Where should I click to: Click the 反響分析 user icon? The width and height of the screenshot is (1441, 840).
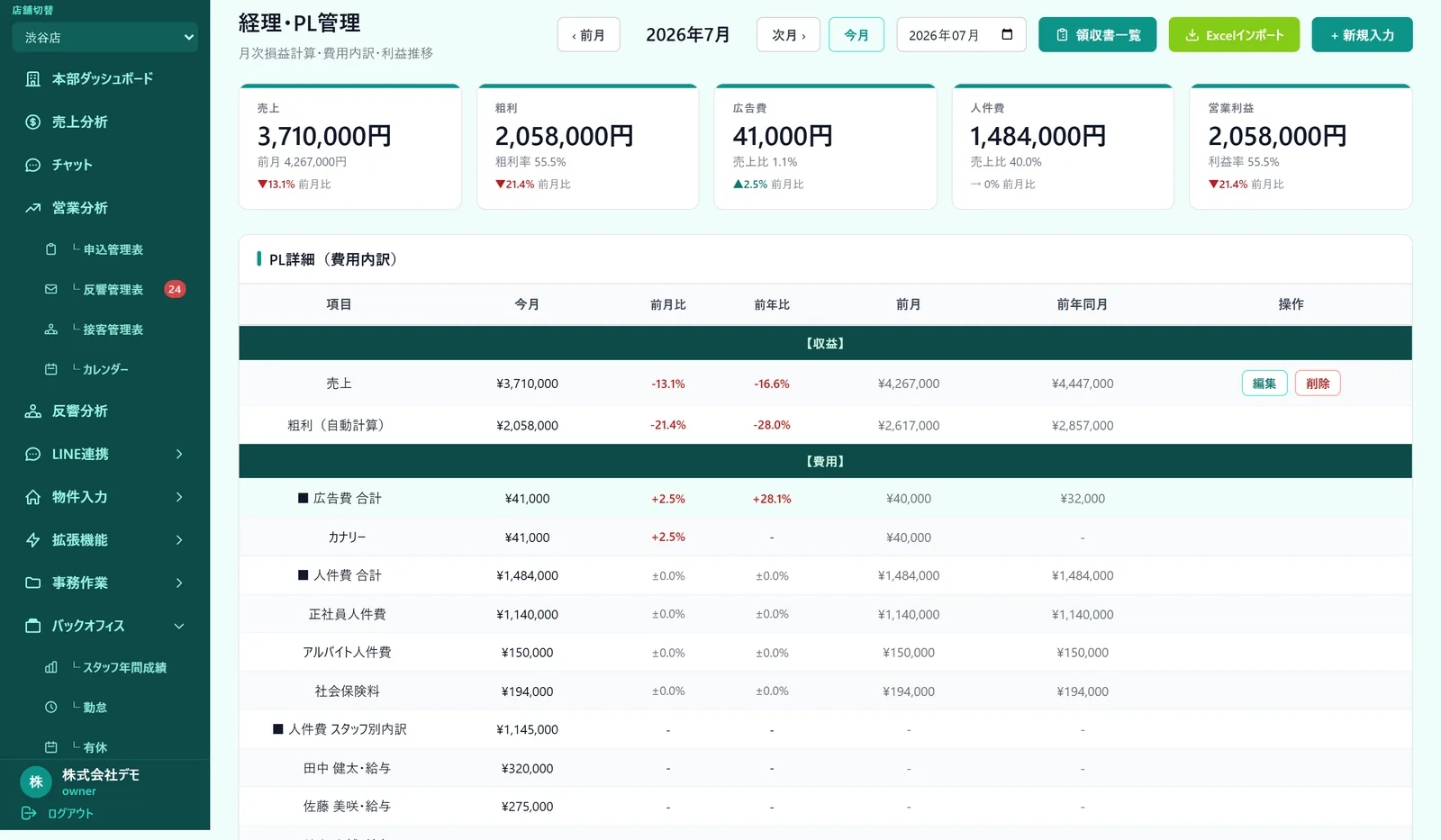33,411
